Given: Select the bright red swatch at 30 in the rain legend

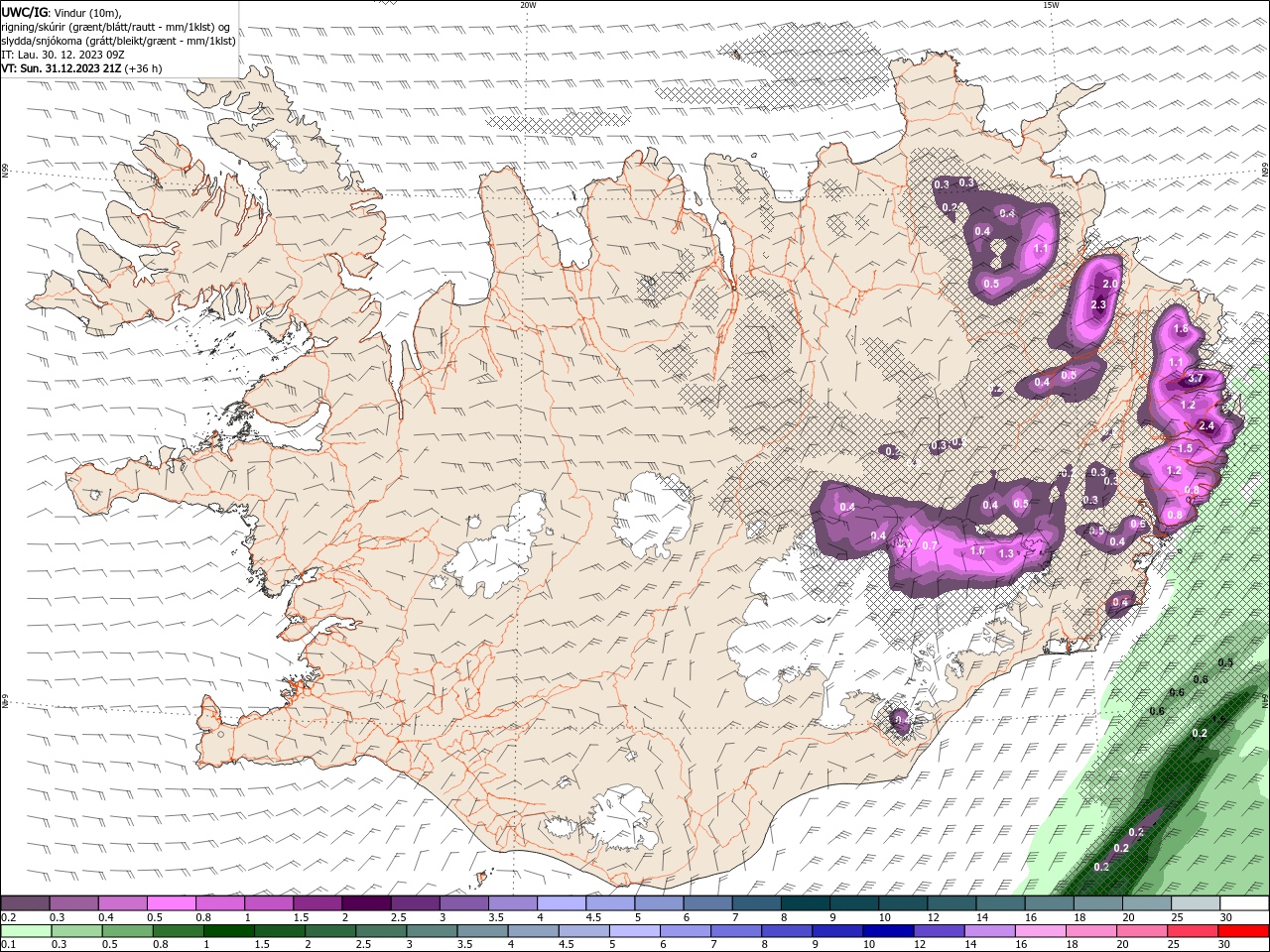Looking at the screenshot, I should 1243,931.
